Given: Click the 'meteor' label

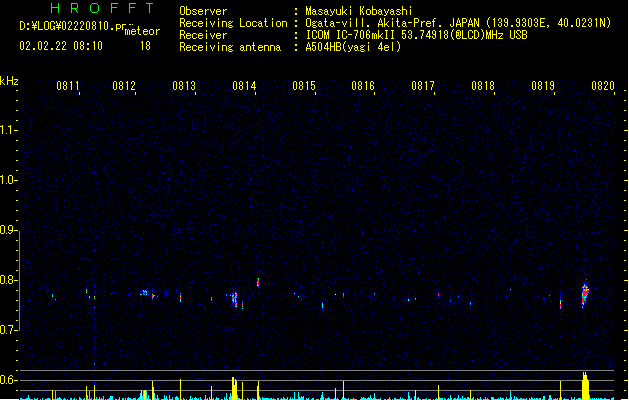Looking at the screenshot, I should coord(142,31).
